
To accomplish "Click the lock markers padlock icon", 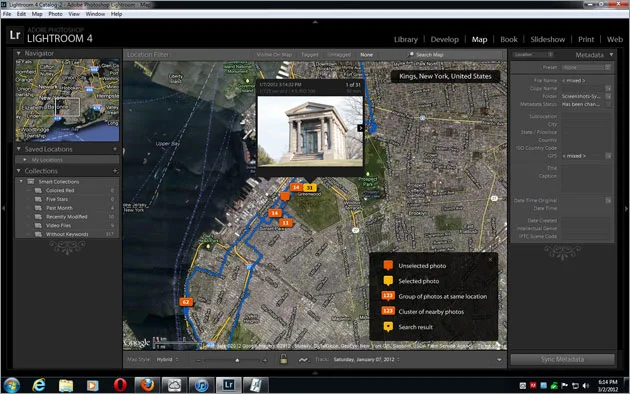I will coord(283,359).
